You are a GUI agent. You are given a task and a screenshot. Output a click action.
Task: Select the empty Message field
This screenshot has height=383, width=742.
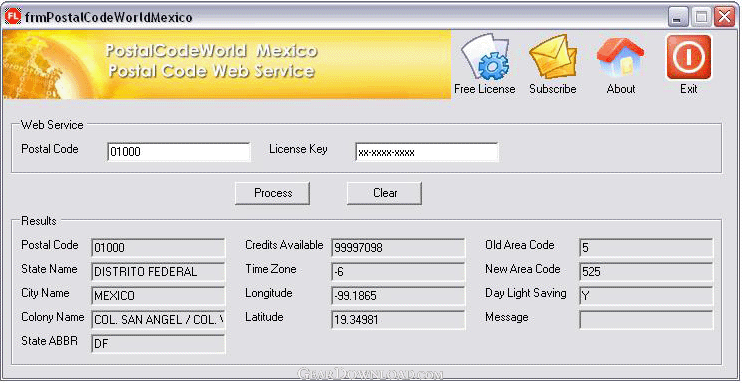pos(646,320)
